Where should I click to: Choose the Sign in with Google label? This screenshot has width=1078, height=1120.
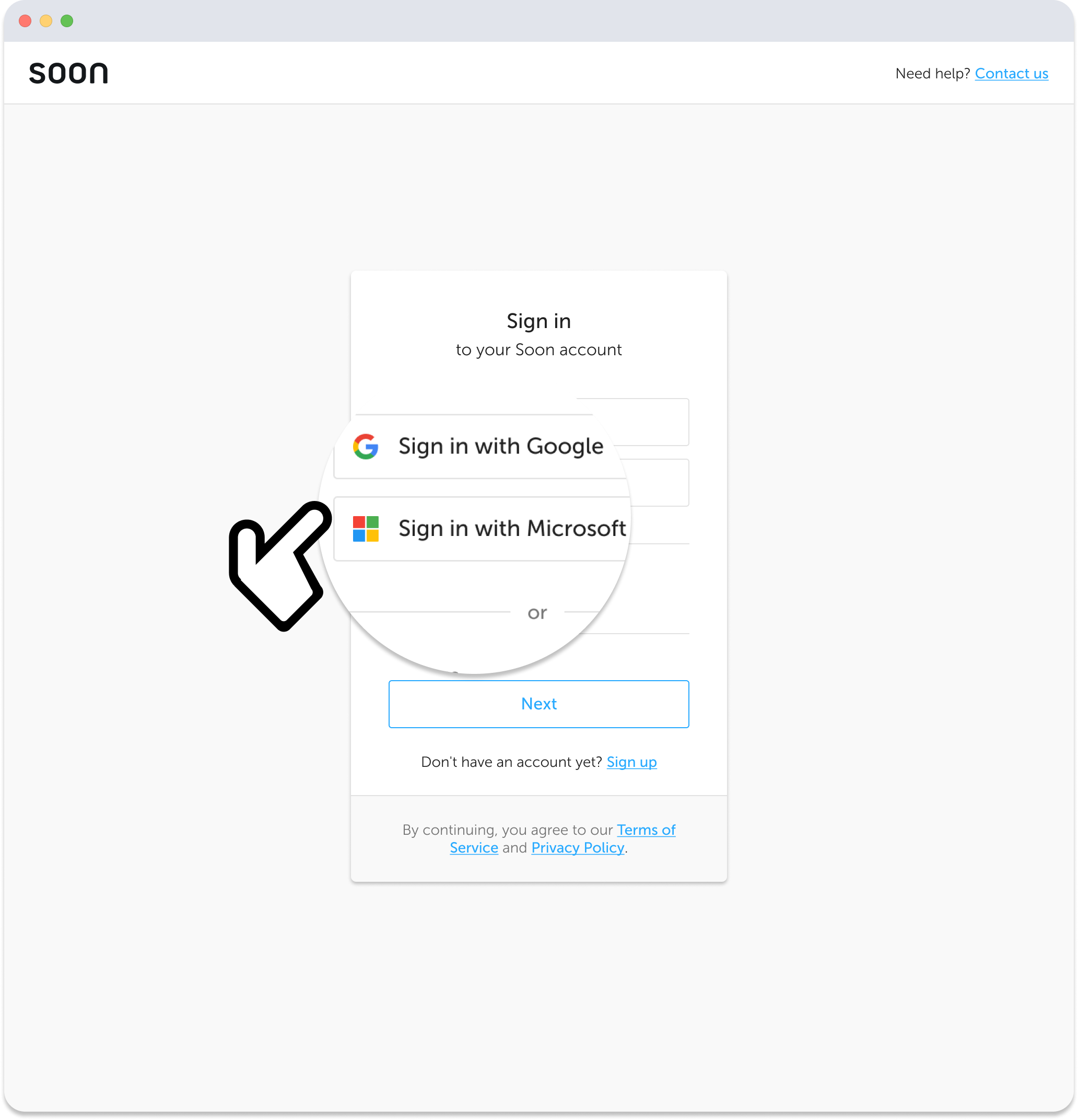(501, 446)
